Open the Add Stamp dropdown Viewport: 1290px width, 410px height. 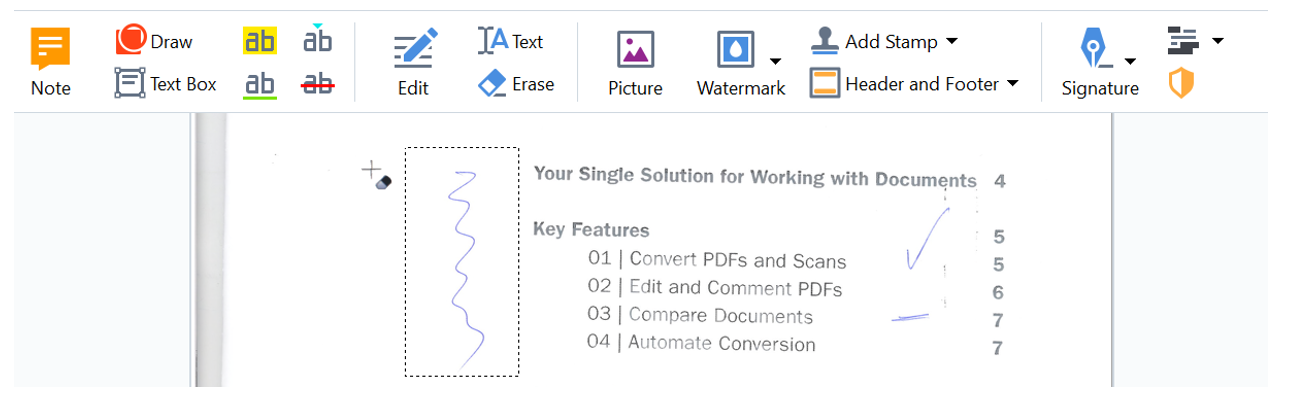[x=883, y=41]
